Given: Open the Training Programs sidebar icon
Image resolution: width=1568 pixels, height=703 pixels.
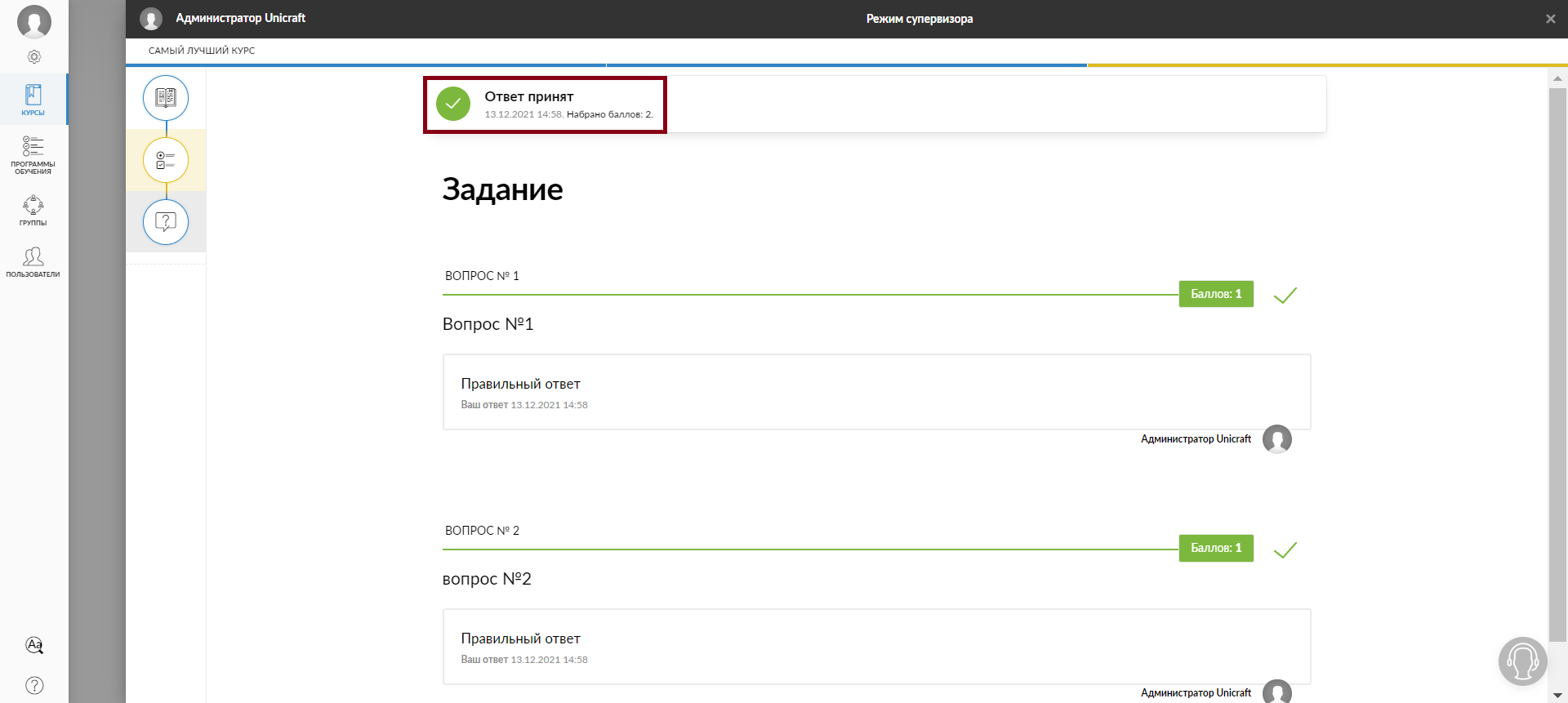Looking at the screenshot, I should (x=33, y=154).
